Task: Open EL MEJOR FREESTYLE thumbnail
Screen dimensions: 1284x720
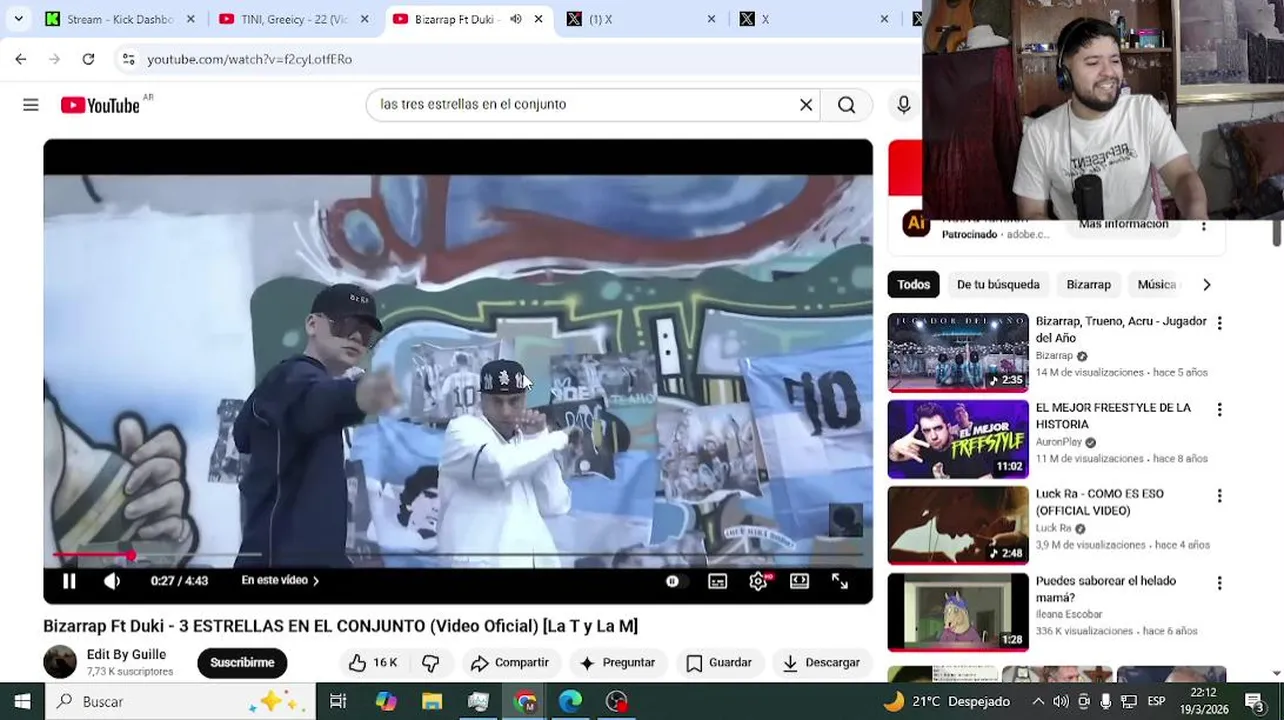Action: point(958,439)
